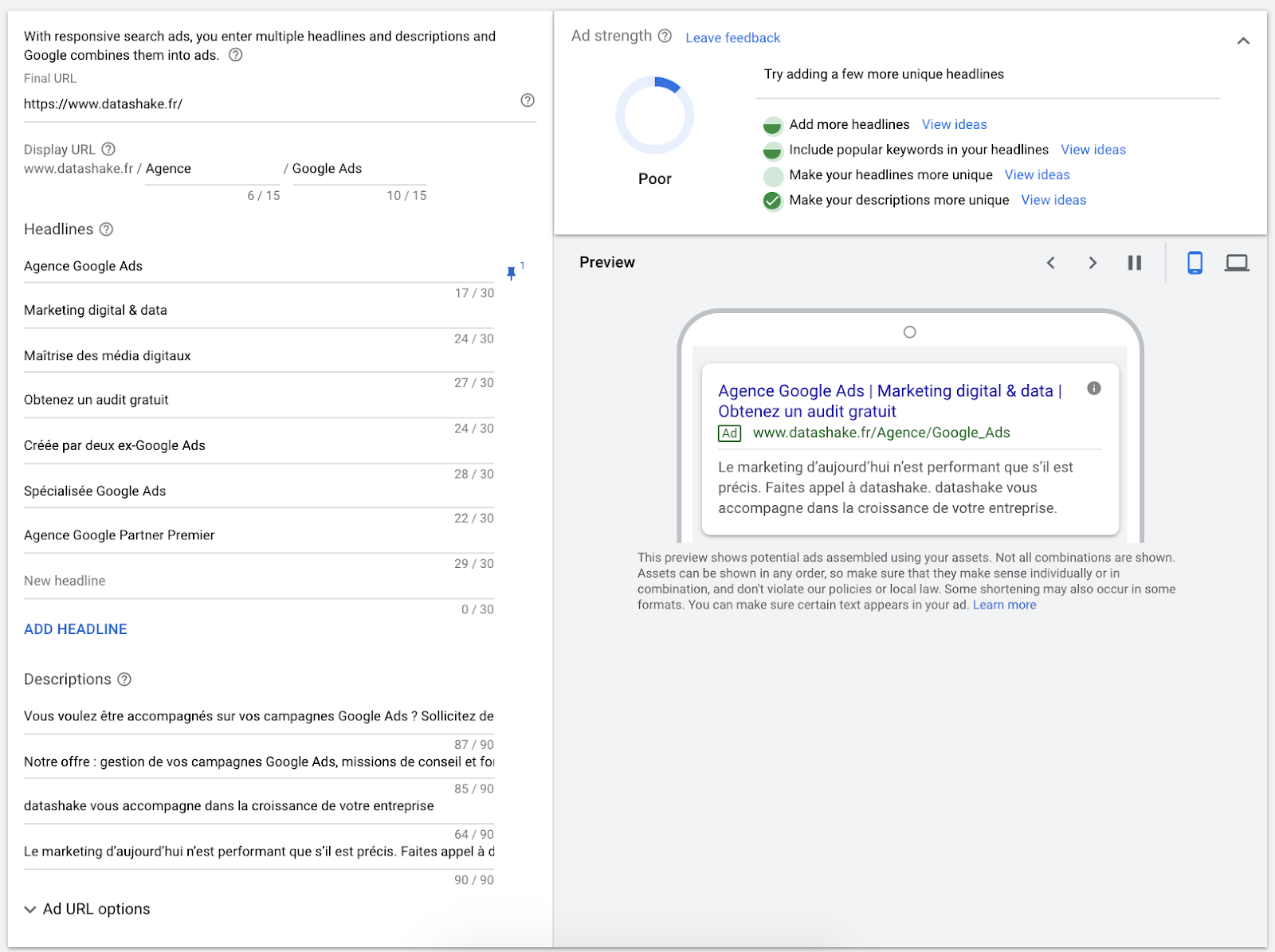Switch preview to mobile view
The width and height of the screenshot is (1275, 952).
click(1195, 262)
